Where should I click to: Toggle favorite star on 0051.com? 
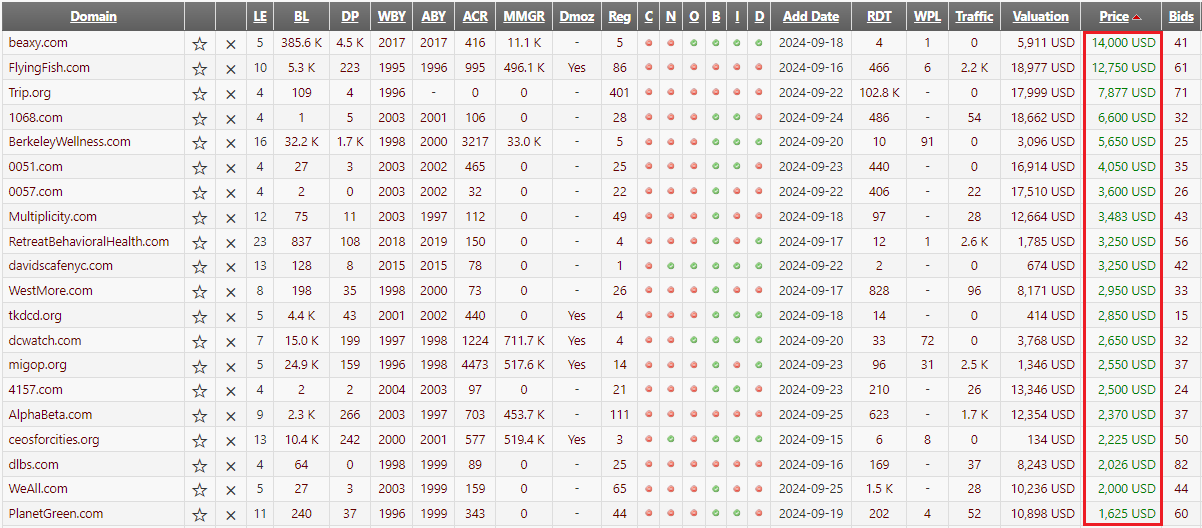(200, 168)
